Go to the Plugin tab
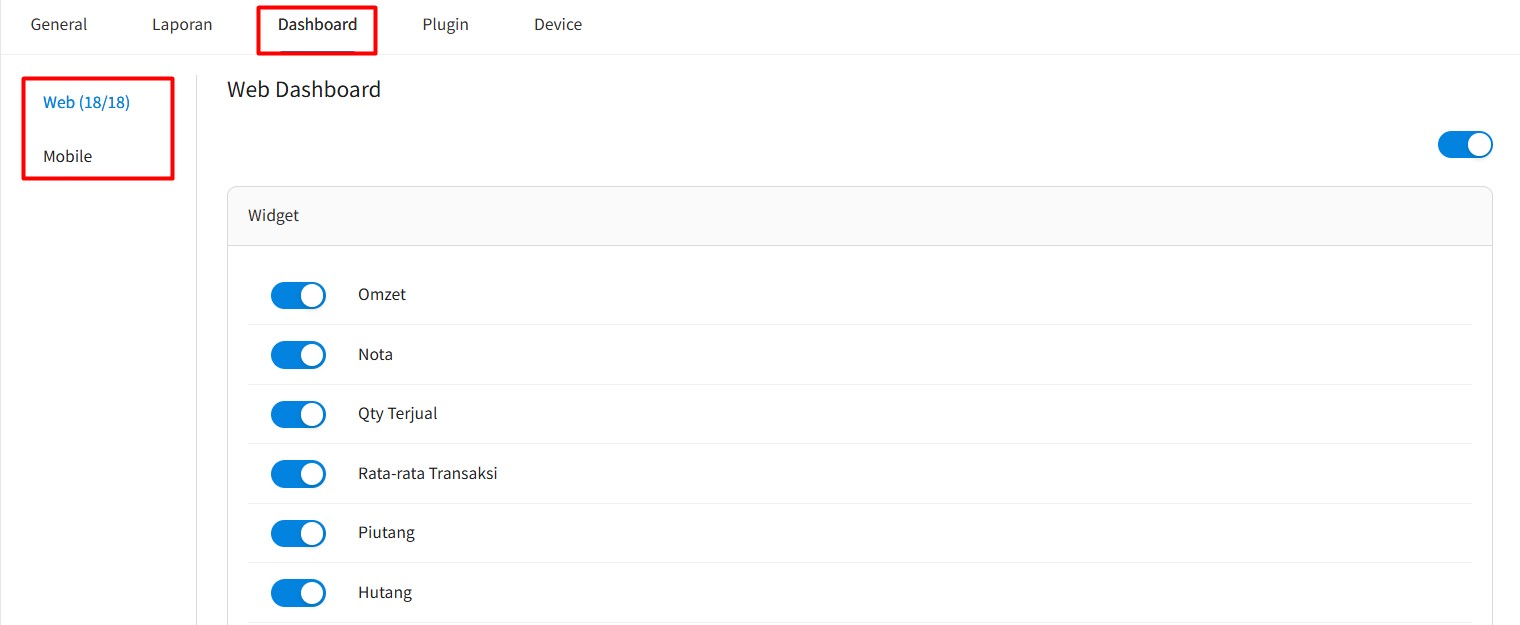1520x625 pixels. coord(445,25)
